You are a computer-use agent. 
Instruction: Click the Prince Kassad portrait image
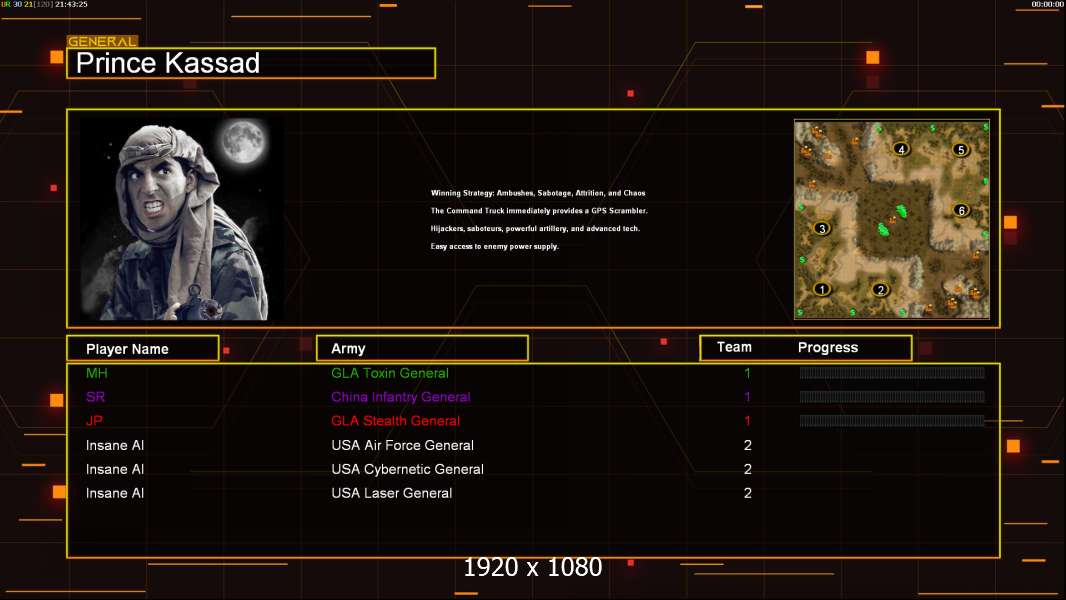(182, 219)
